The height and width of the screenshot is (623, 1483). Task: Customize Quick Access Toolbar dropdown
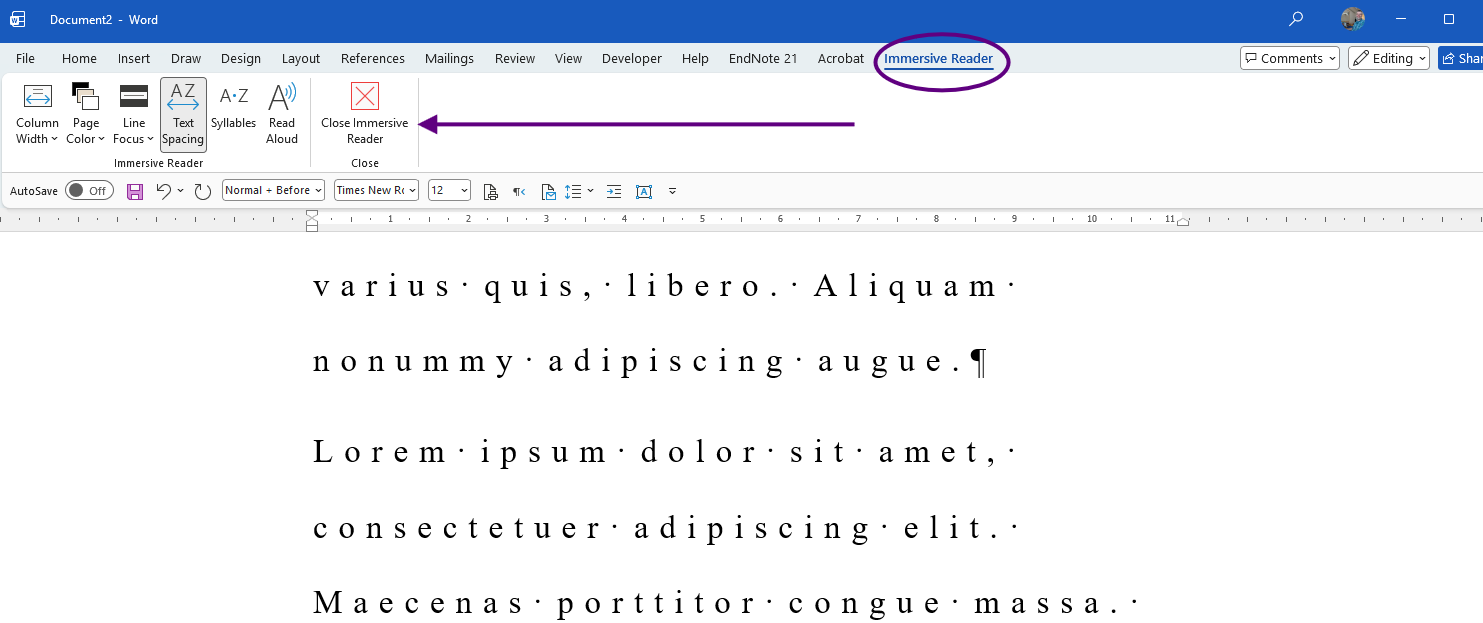[x=672, y=190]
